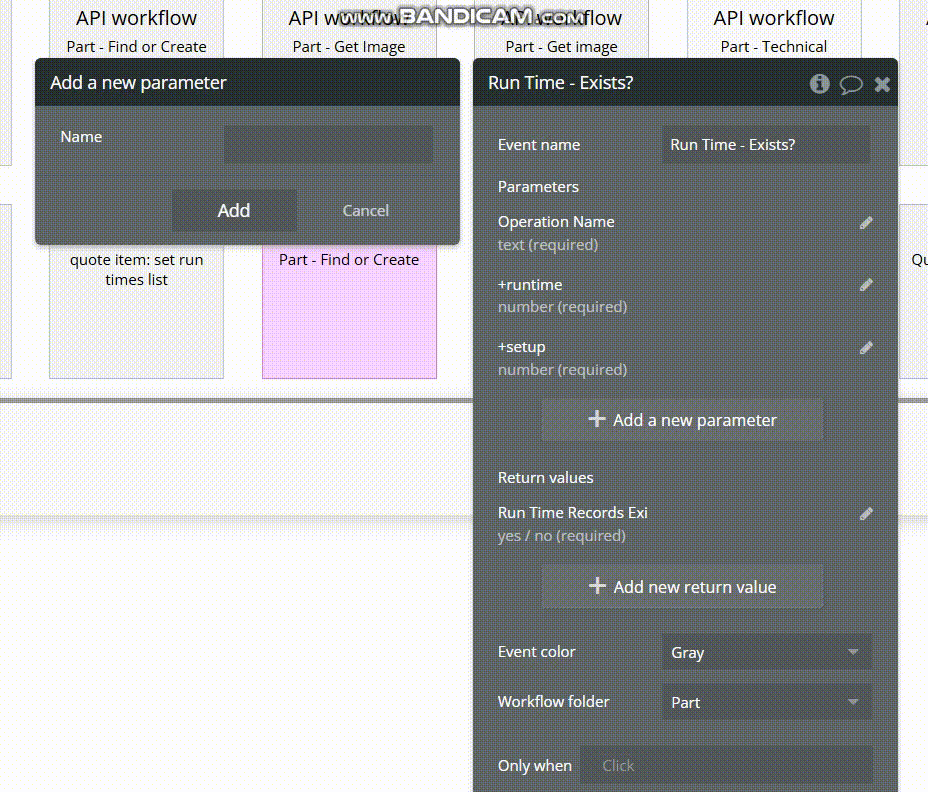Click the +runtime parameter label
Image resolution: width=928 pixels, height=792 pixels.
[530, 285]
